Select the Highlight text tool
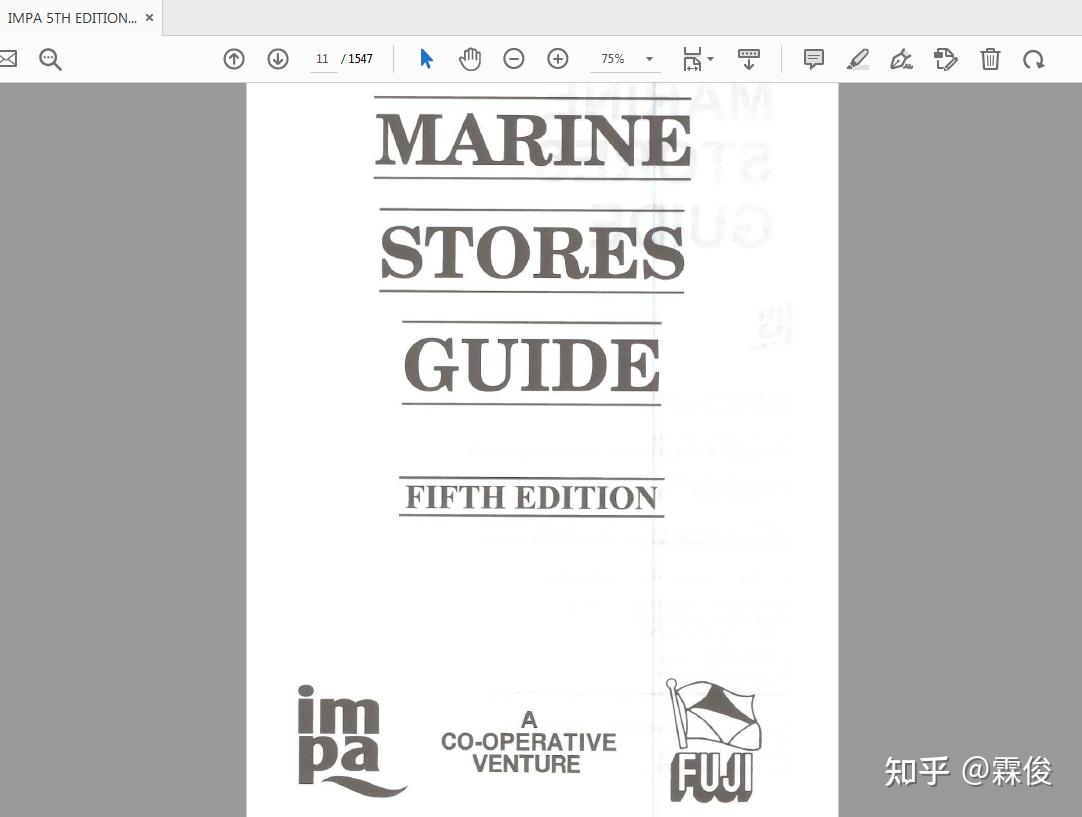 857,59
